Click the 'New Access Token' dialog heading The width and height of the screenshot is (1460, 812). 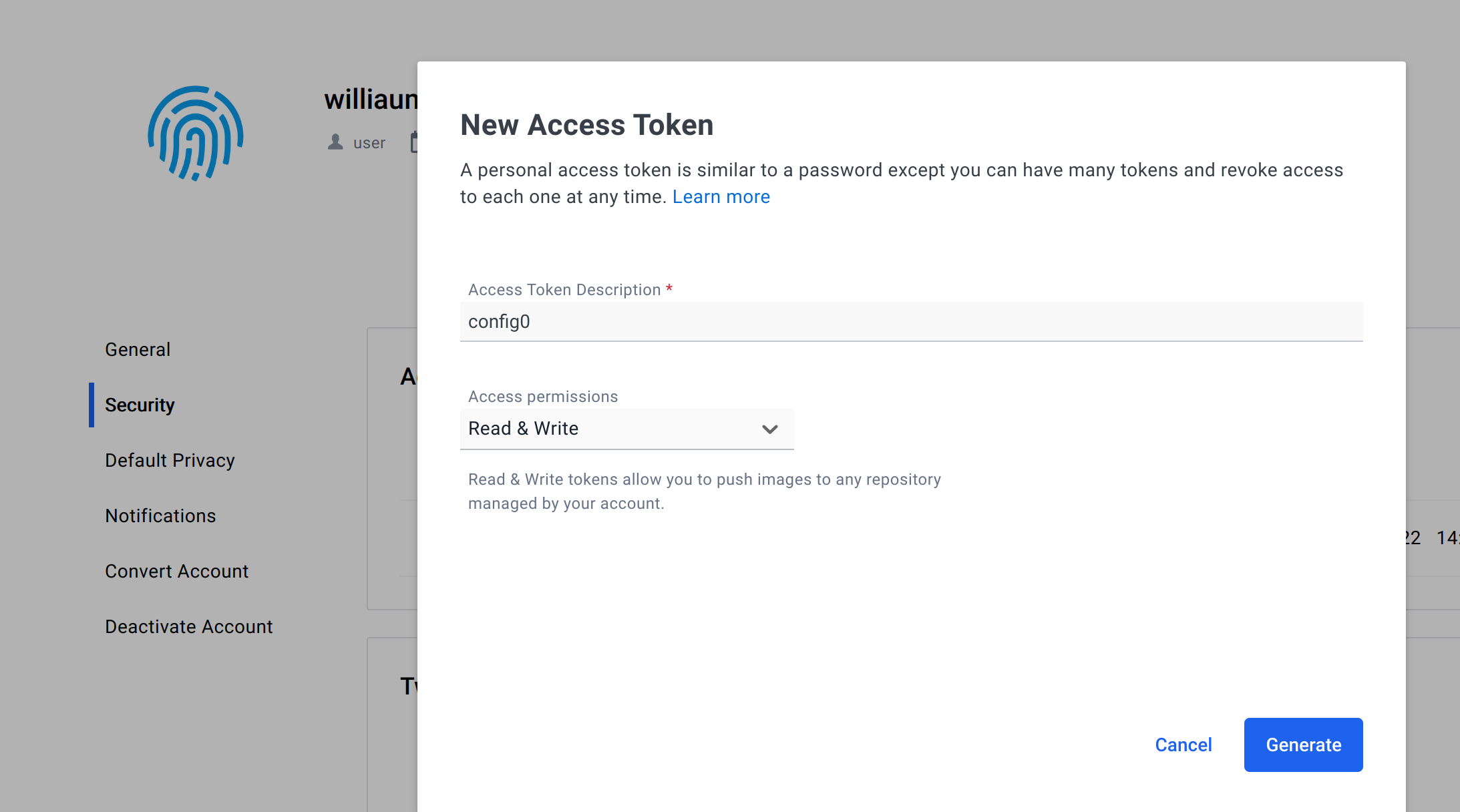point(586,125)
